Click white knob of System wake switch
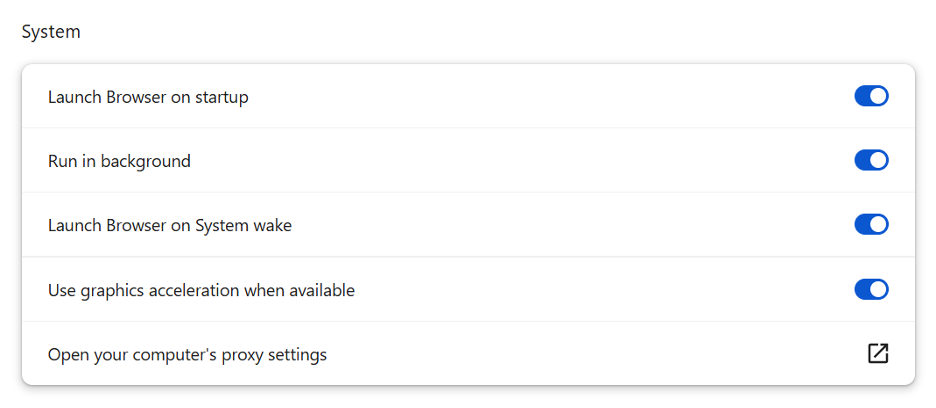Image resolution: width=936 pixels, height=408 pixels. point(879,225)
